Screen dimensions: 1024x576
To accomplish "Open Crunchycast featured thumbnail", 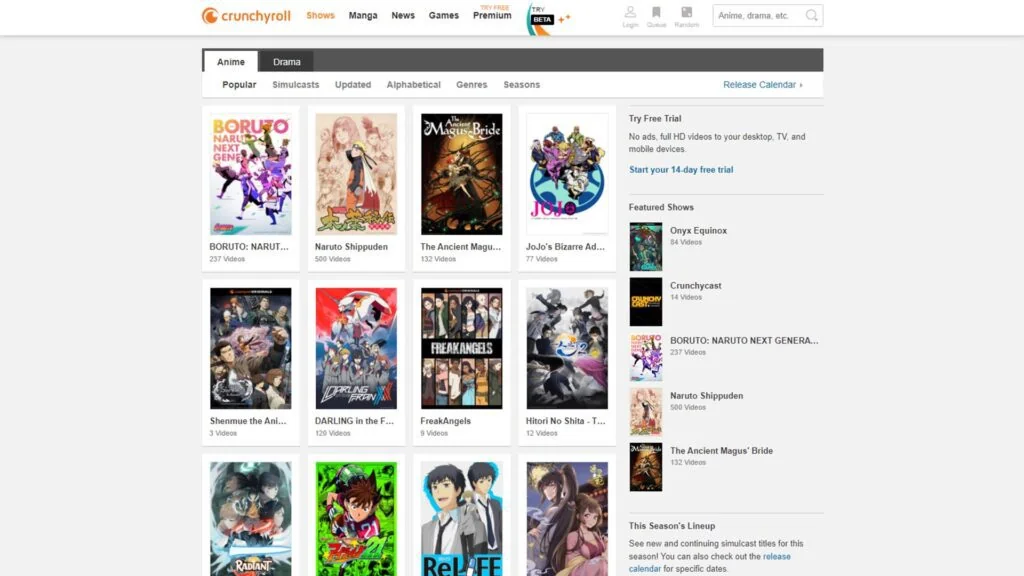I will click(x=646, y=302).
